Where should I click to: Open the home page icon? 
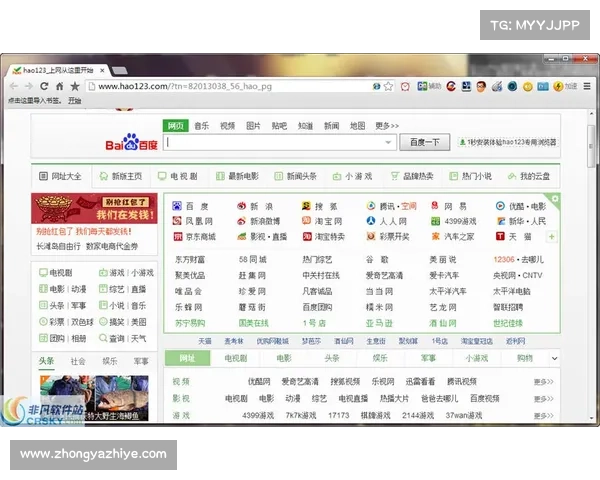coord(59,86)
